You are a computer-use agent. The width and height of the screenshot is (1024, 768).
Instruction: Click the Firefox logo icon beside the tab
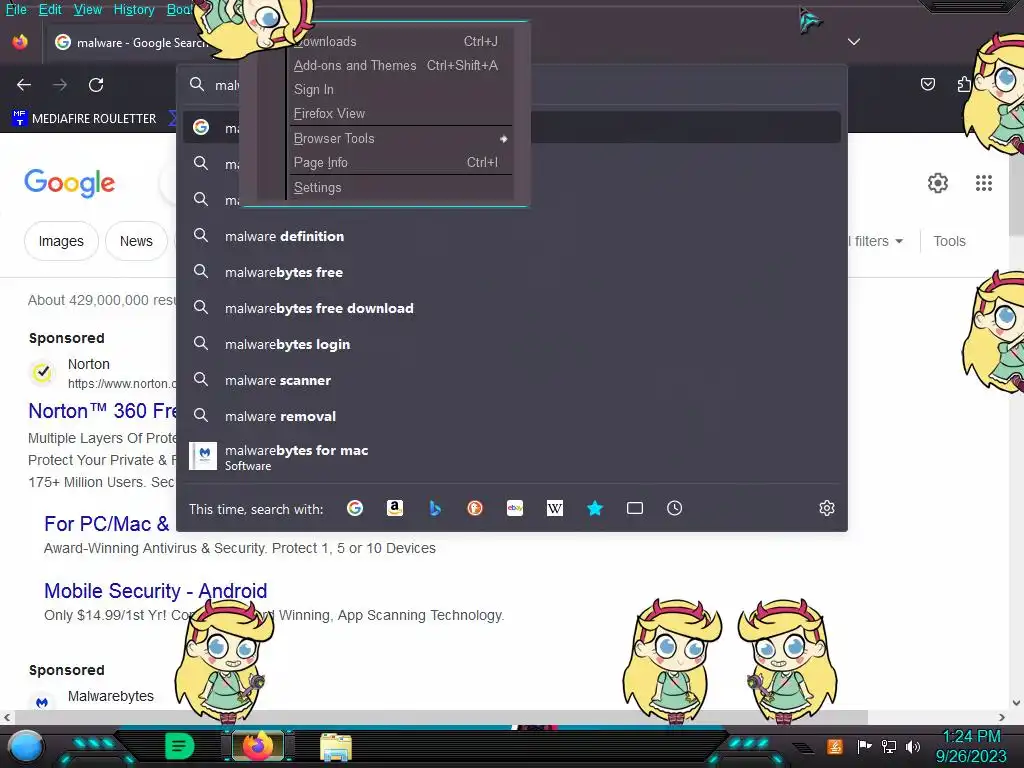point(20,42)
